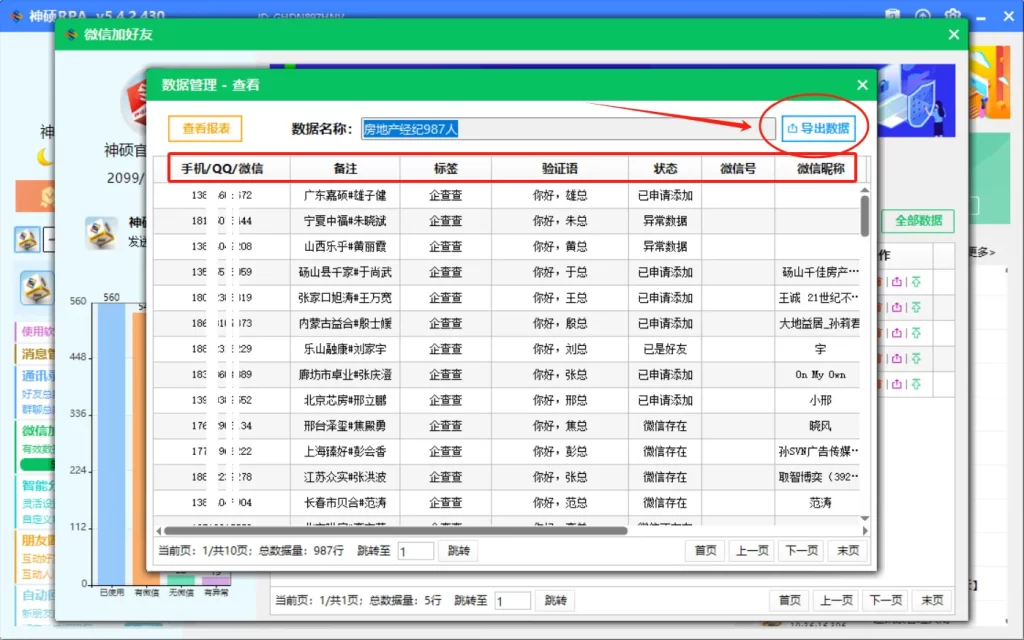Click the red delete icon in an operations row
Image resolution: width=1024 pixels, height=640 pixels.
(879, 282)
